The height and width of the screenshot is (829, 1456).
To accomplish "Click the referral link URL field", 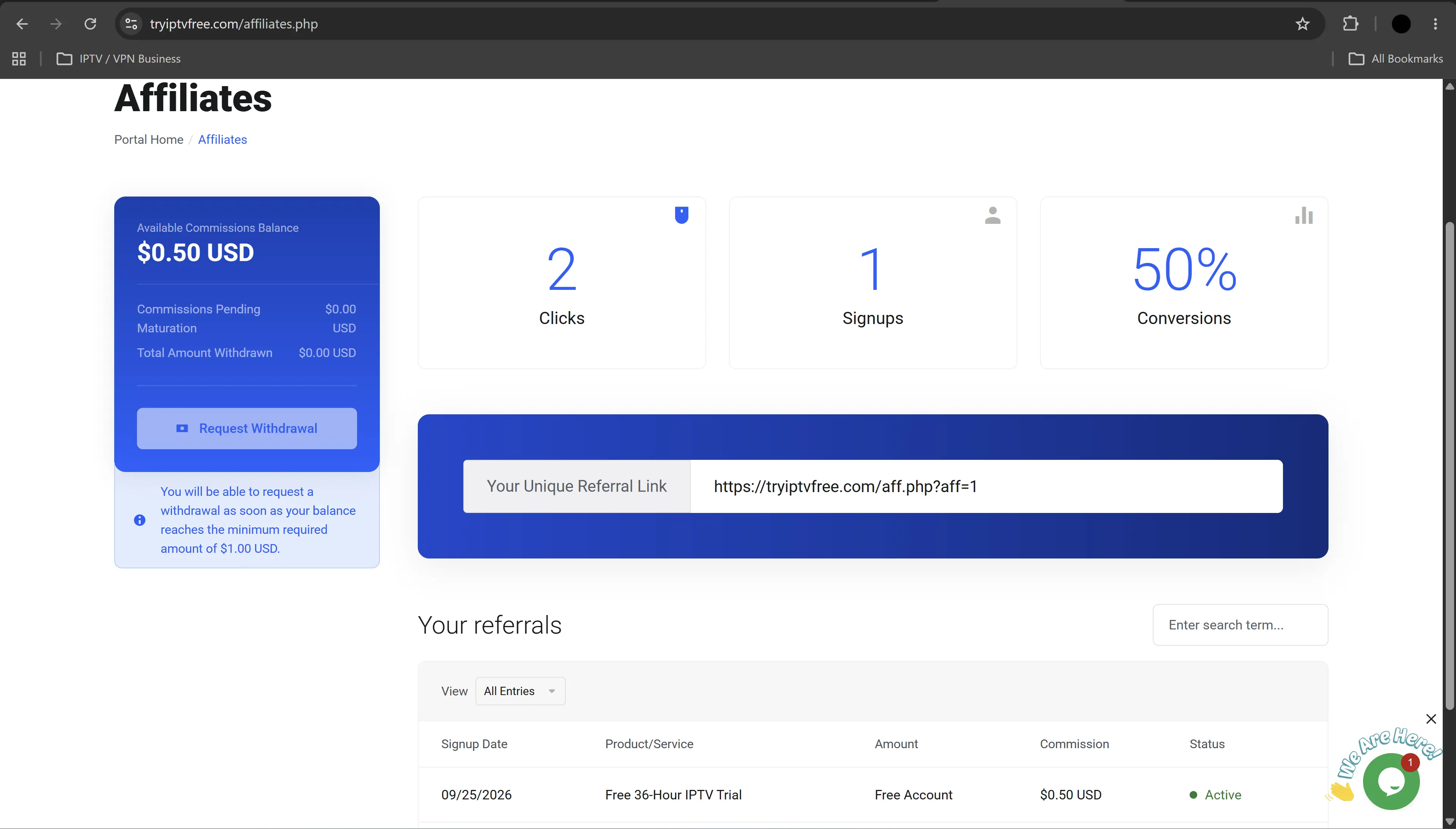I will [x=986, y=486].
